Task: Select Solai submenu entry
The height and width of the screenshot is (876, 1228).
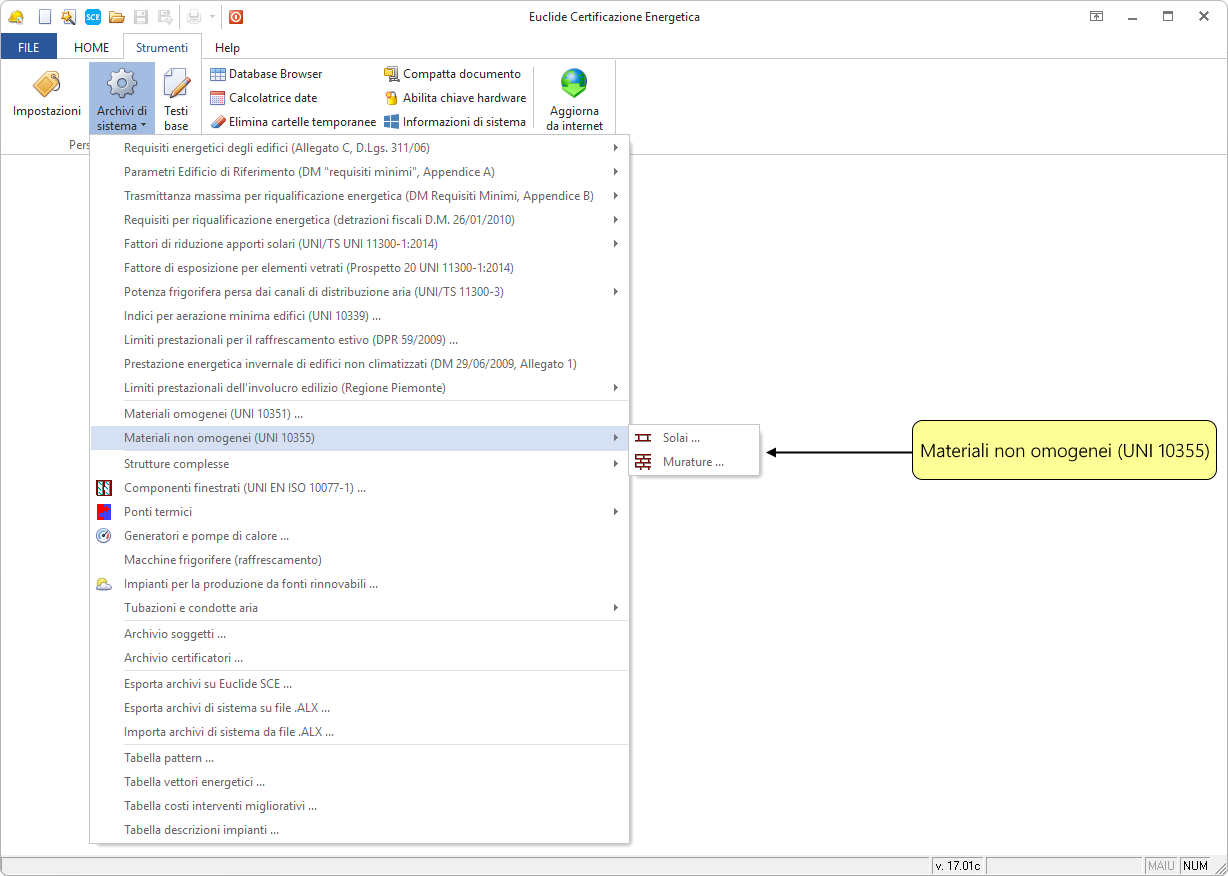Action: tap(680, 438)
